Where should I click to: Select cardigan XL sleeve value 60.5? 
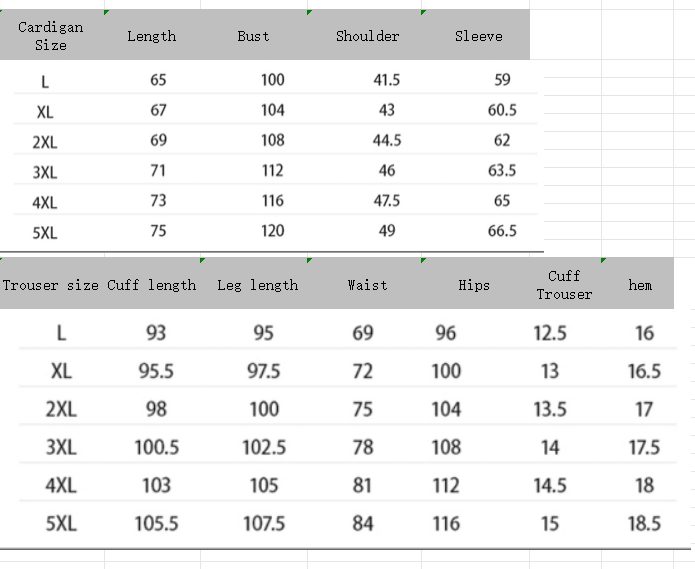click(502, 110)
